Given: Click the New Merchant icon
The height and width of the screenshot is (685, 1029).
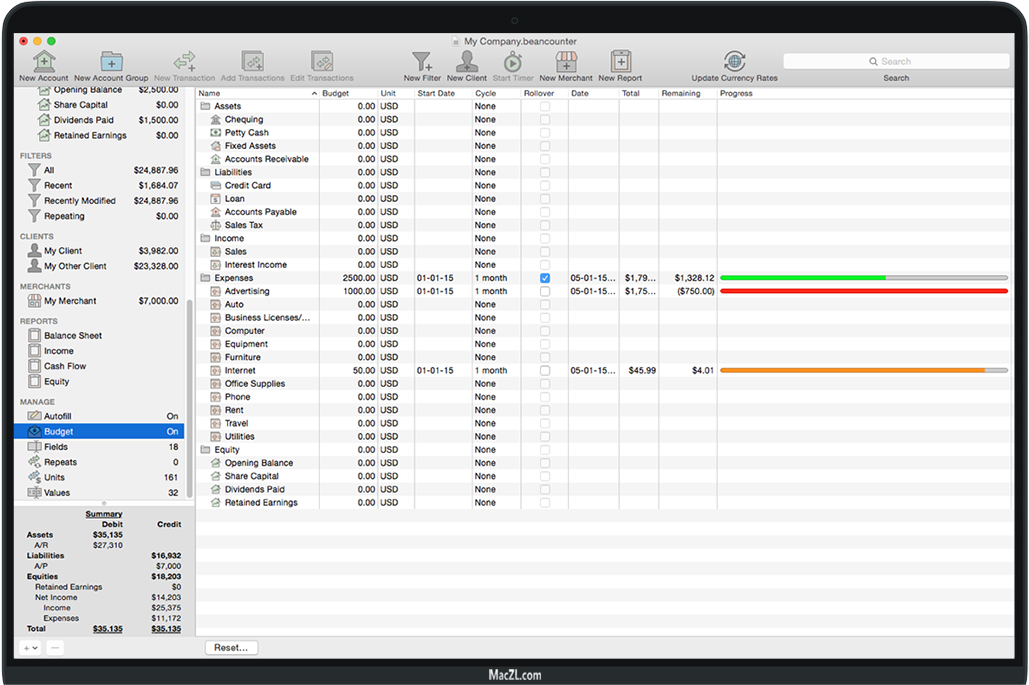Looking at the screenshot, I should [x=566, y=62].
